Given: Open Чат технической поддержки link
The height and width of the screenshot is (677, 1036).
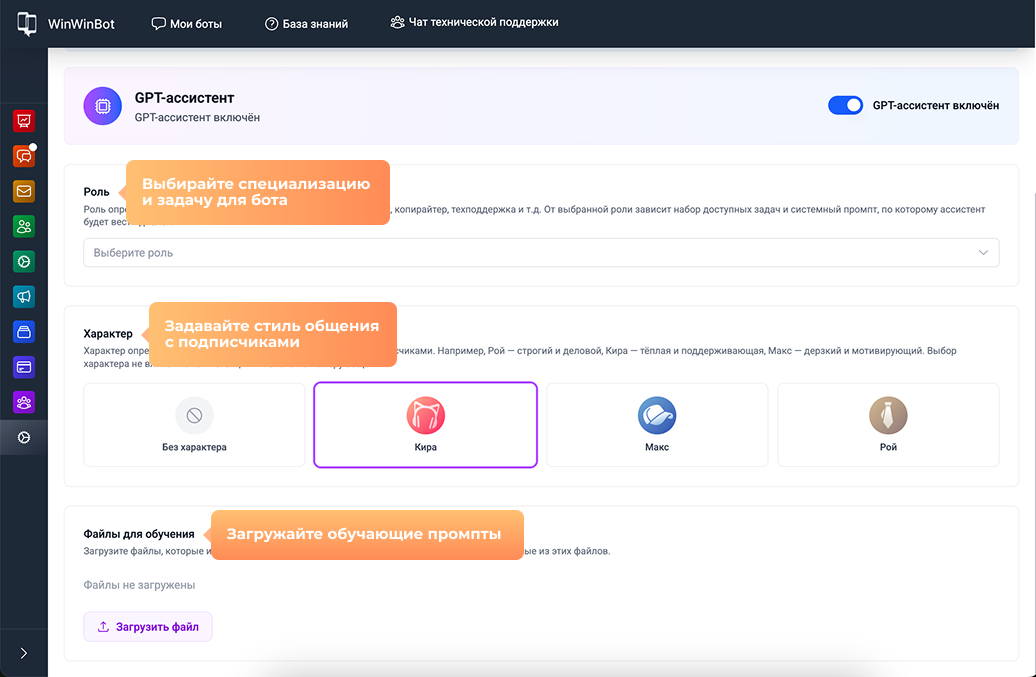Looking at the screenshot, I should tap(474, 22).
